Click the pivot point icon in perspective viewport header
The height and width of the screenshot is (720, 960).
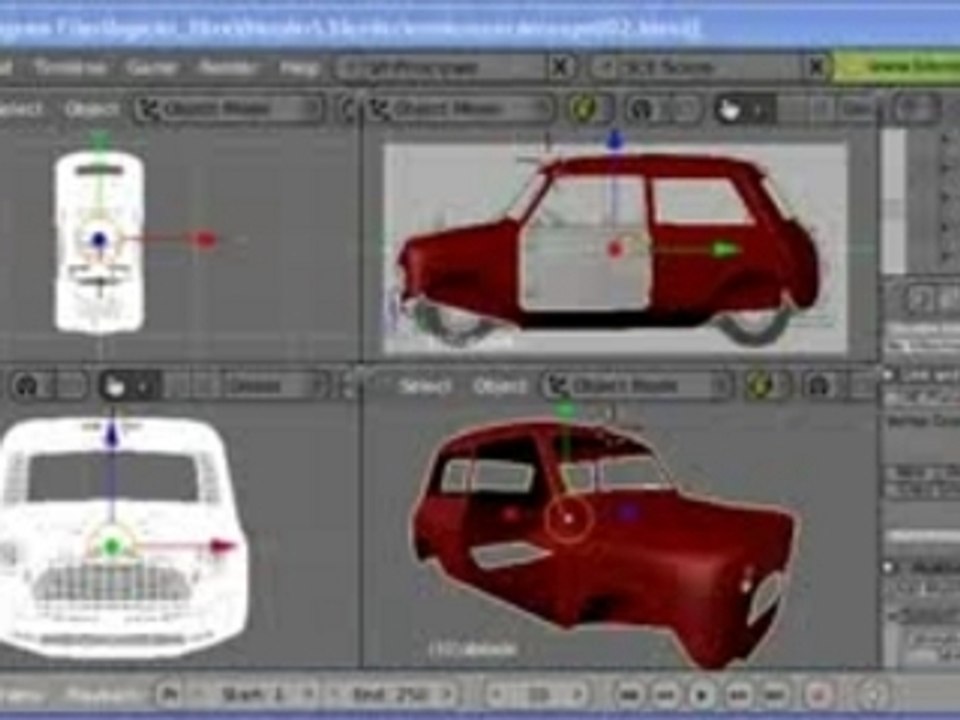(x=820, y=386)
